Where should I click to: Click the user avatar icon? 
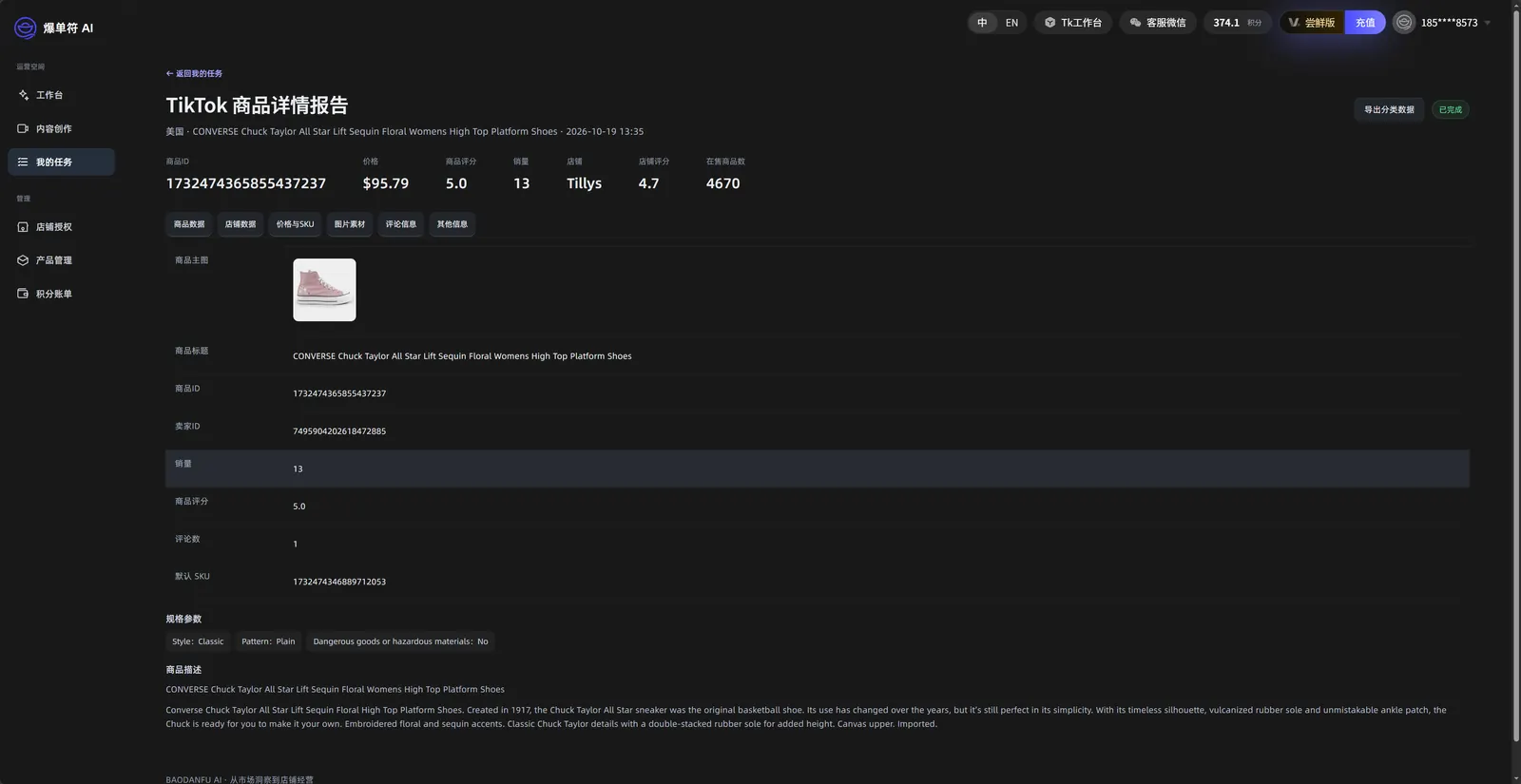[x=1404, y=22]
